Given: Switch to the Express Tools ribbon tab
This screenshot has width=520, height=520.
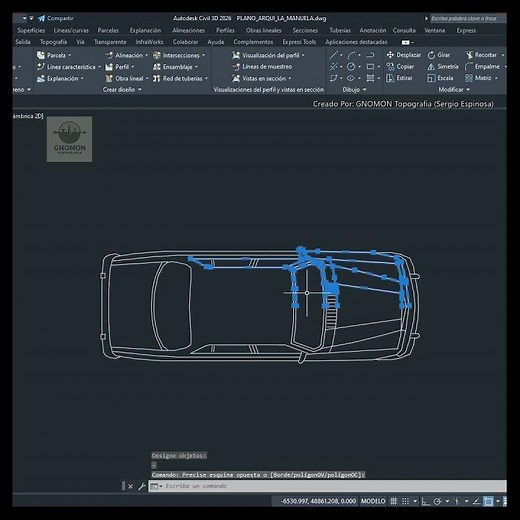Looking at the screenshot, I should point(299,42).
